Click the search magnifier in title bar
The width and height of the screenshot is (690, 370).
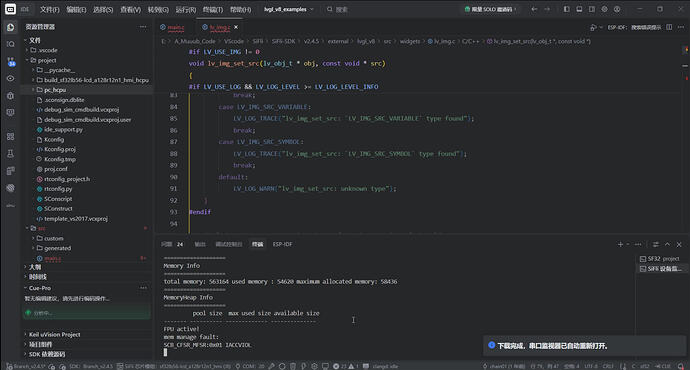[330, 9]
